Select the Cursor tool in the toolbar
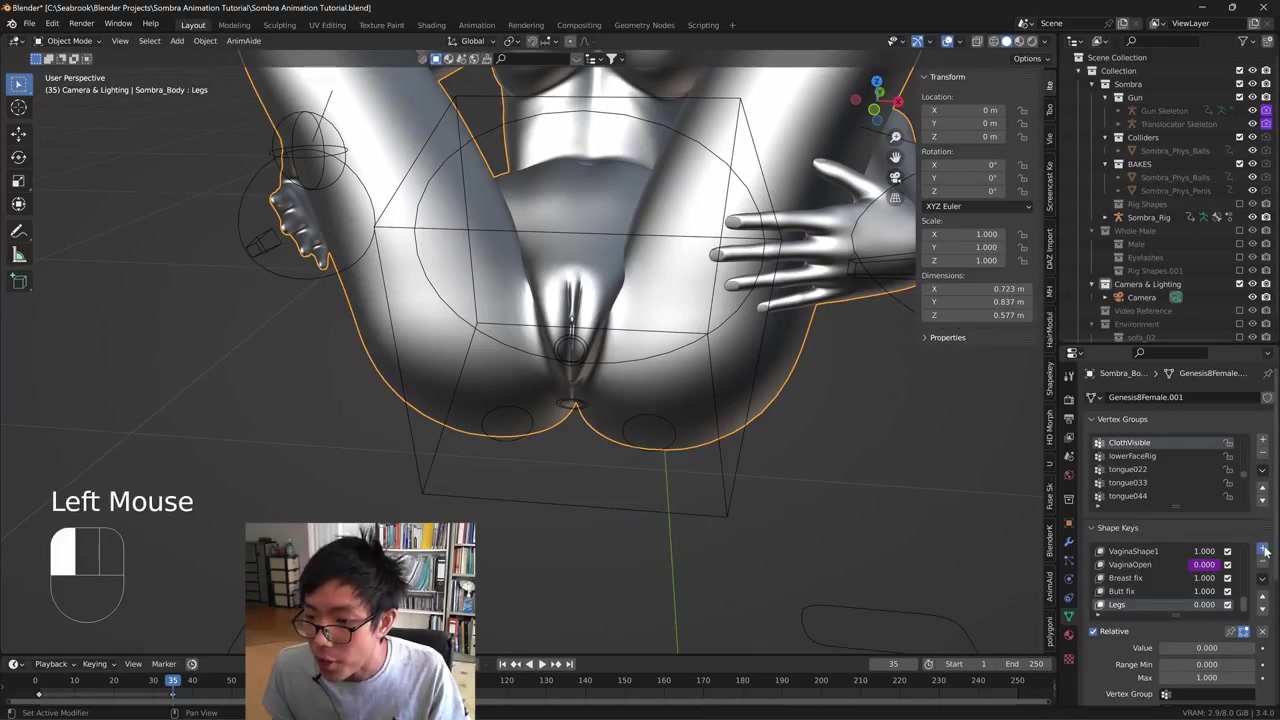1280x720 pixels. coord(18,108)
